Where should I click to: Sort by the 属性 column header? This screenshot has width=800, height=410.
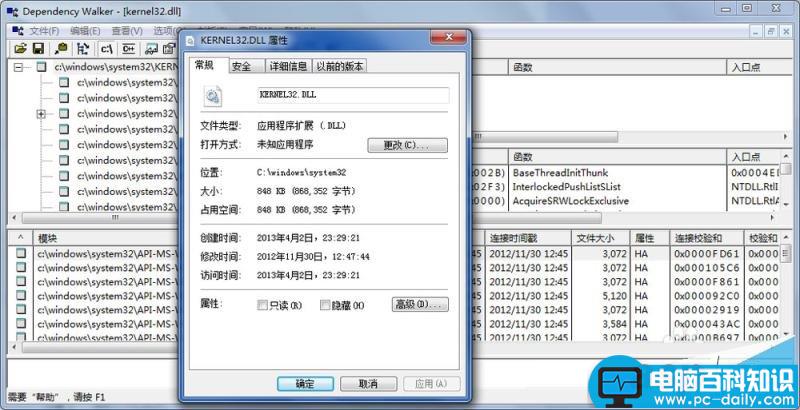[x=649, y=238]
